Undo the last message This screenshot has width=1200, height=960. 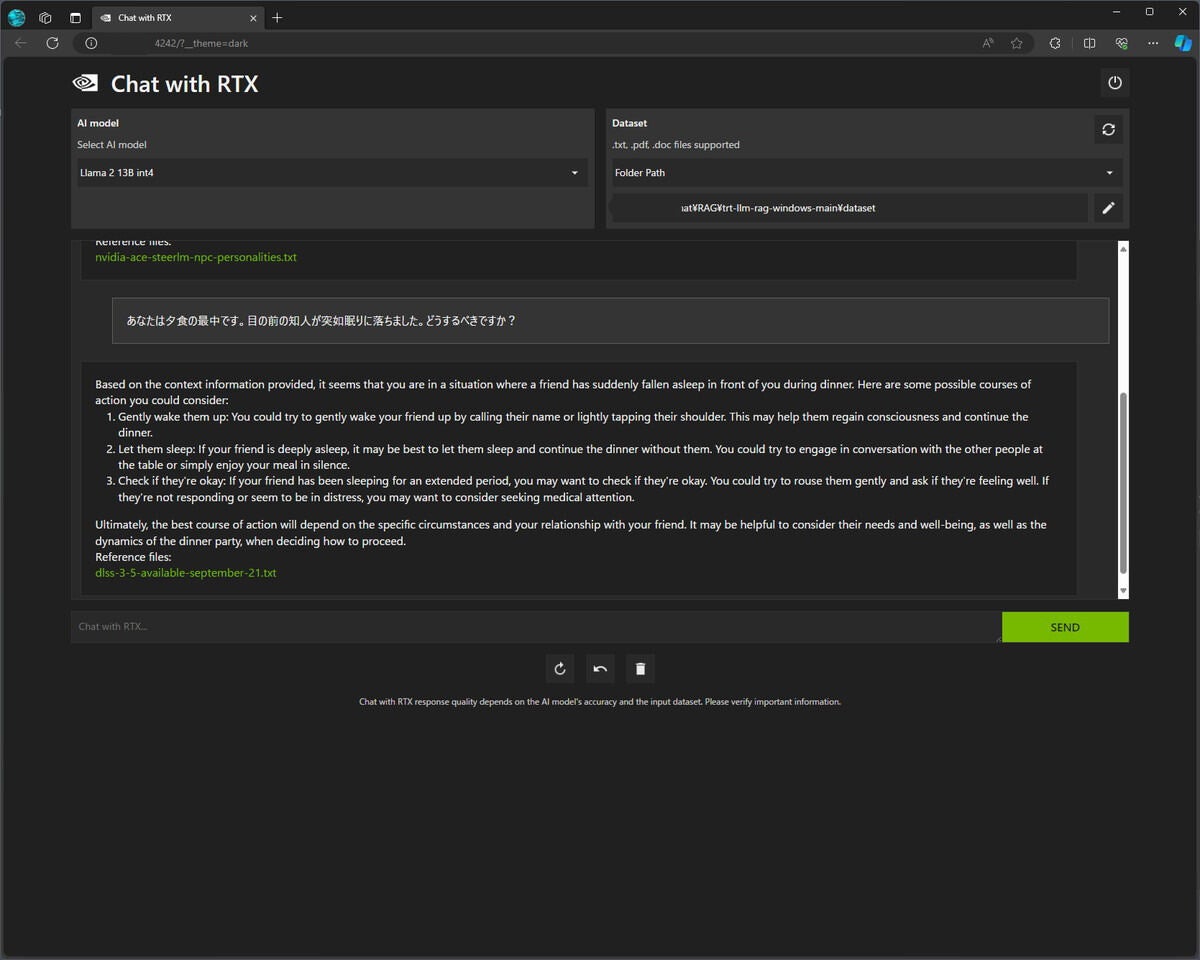coord(599,668)
